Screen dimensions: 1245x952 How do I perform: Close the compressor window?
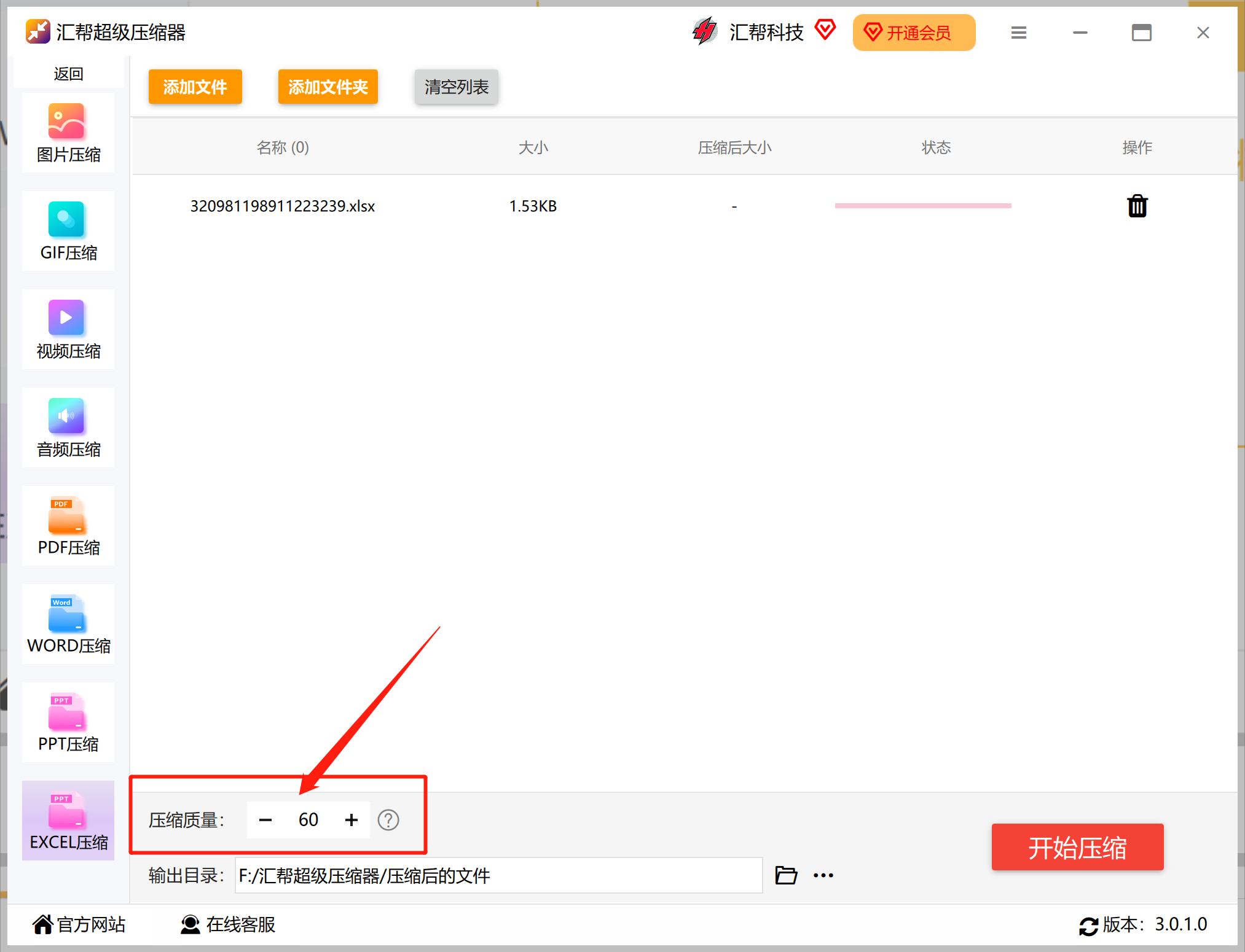tap(1203, 33)
